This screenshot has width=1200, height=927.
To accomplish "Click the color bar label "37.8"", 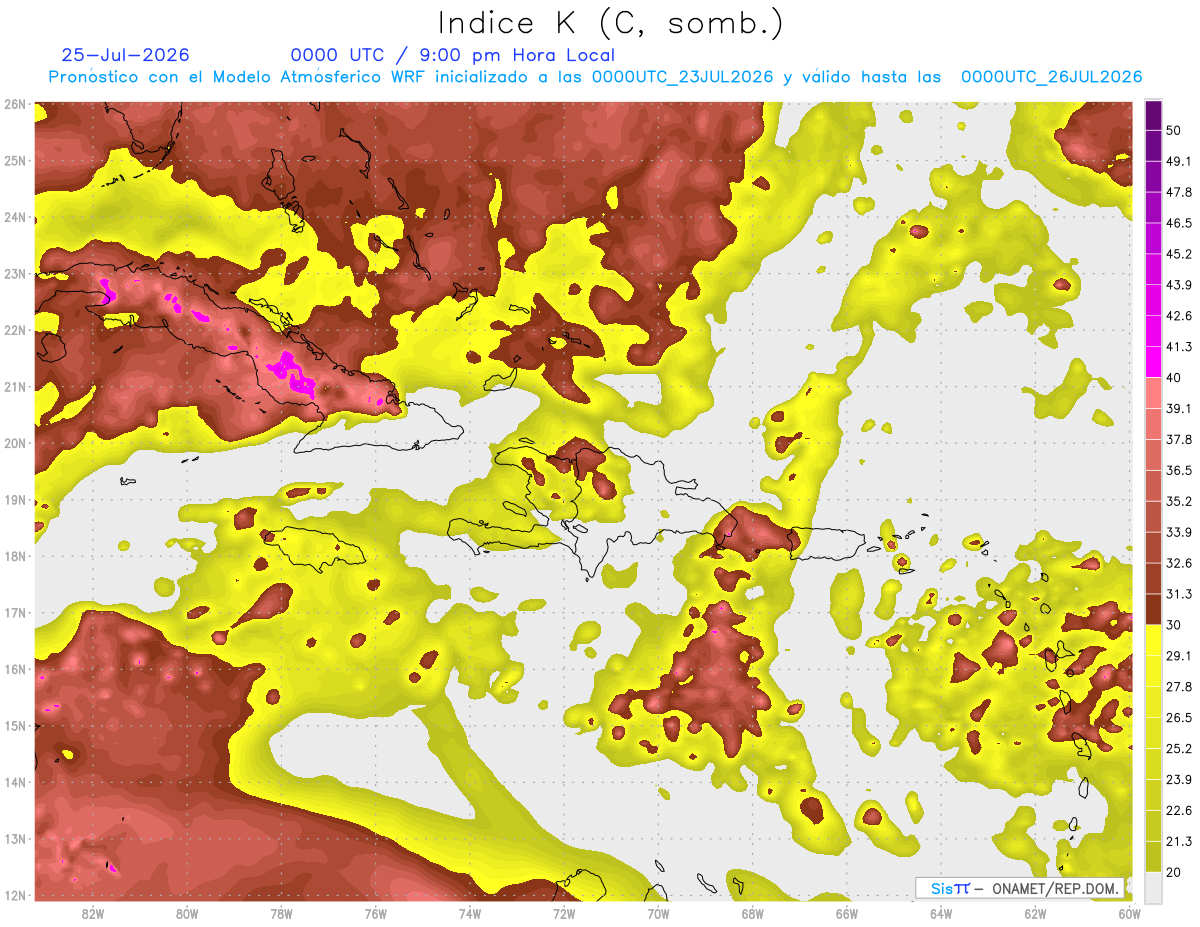I will pyautogui.click(x=1179, y=439).
